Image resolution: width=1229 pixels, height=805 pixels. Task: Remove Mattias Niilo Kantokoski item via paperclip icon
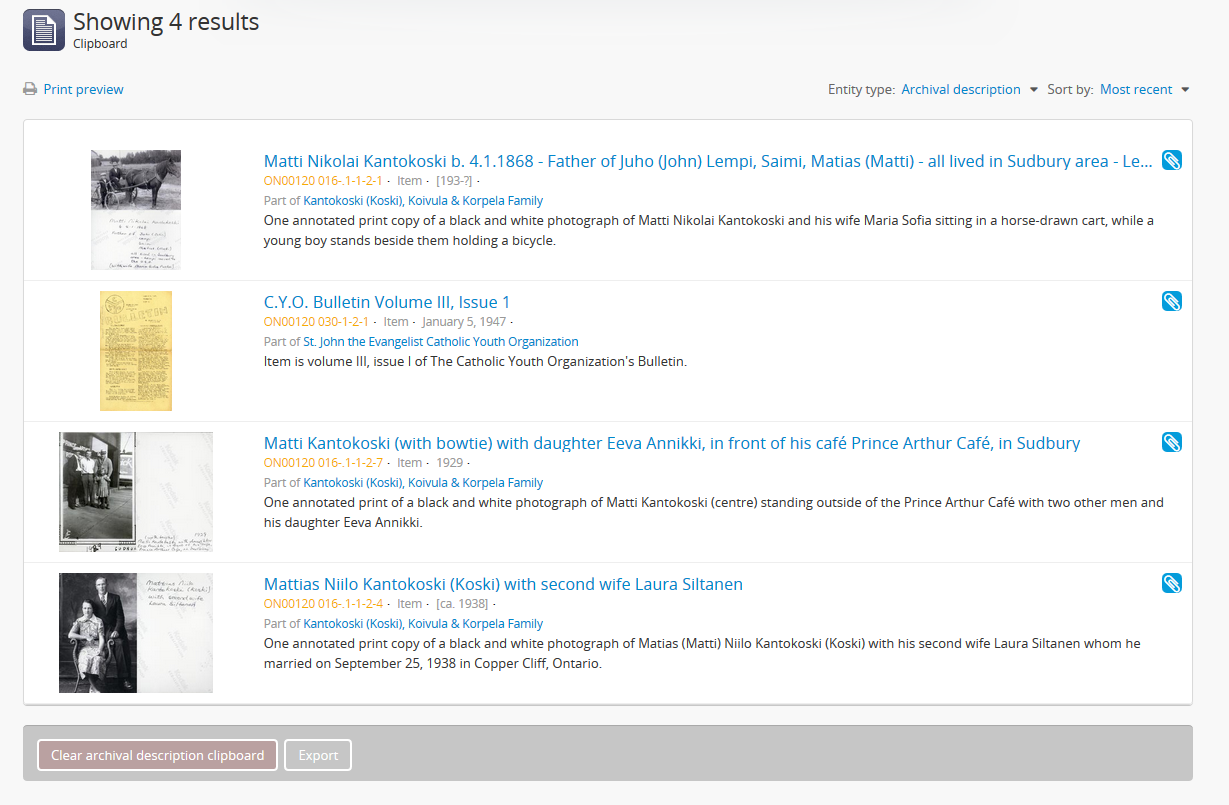point(1171,583)
